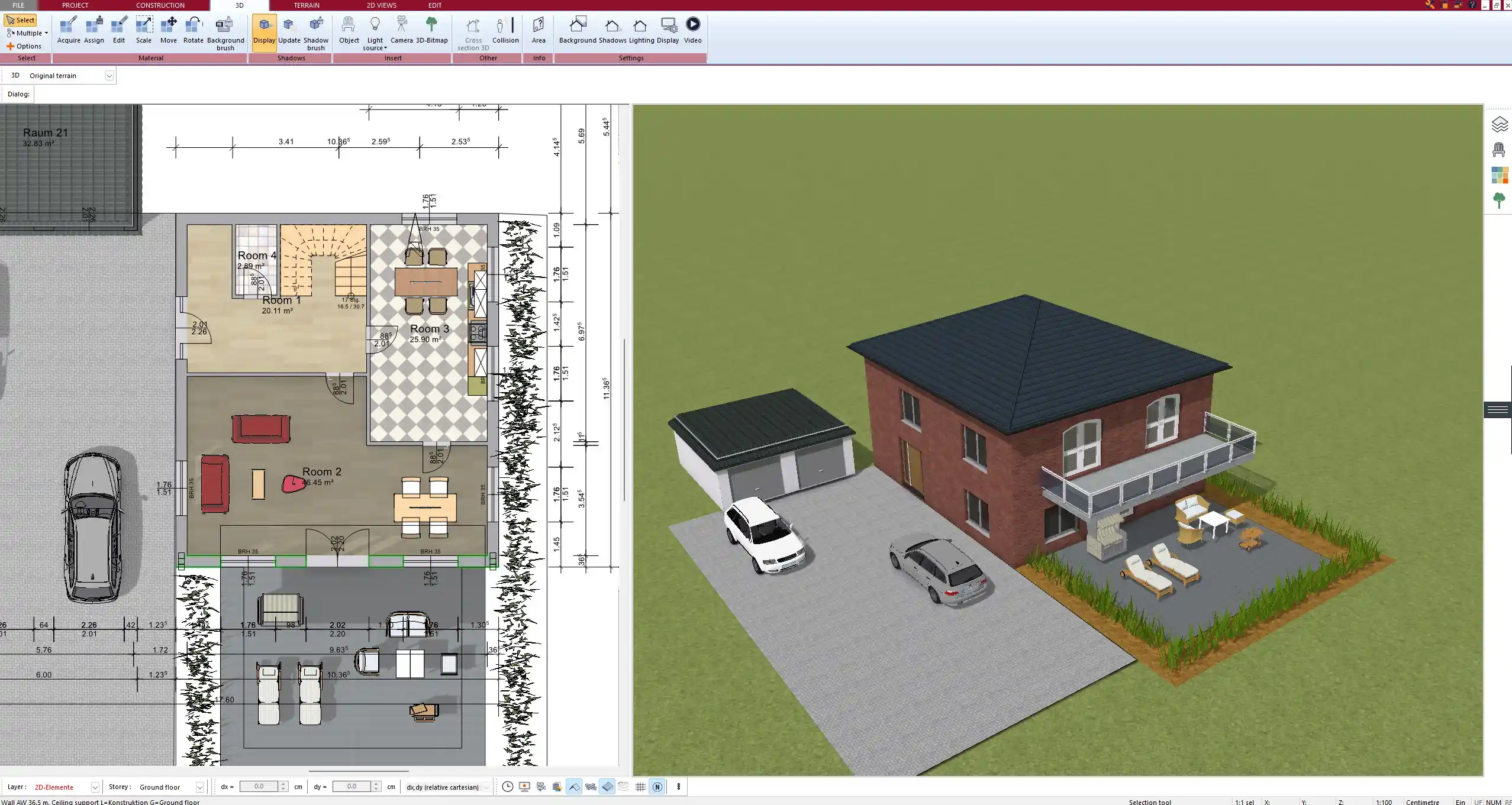
Task: Toggle the shadows Display button
Action: pos(264,33)
